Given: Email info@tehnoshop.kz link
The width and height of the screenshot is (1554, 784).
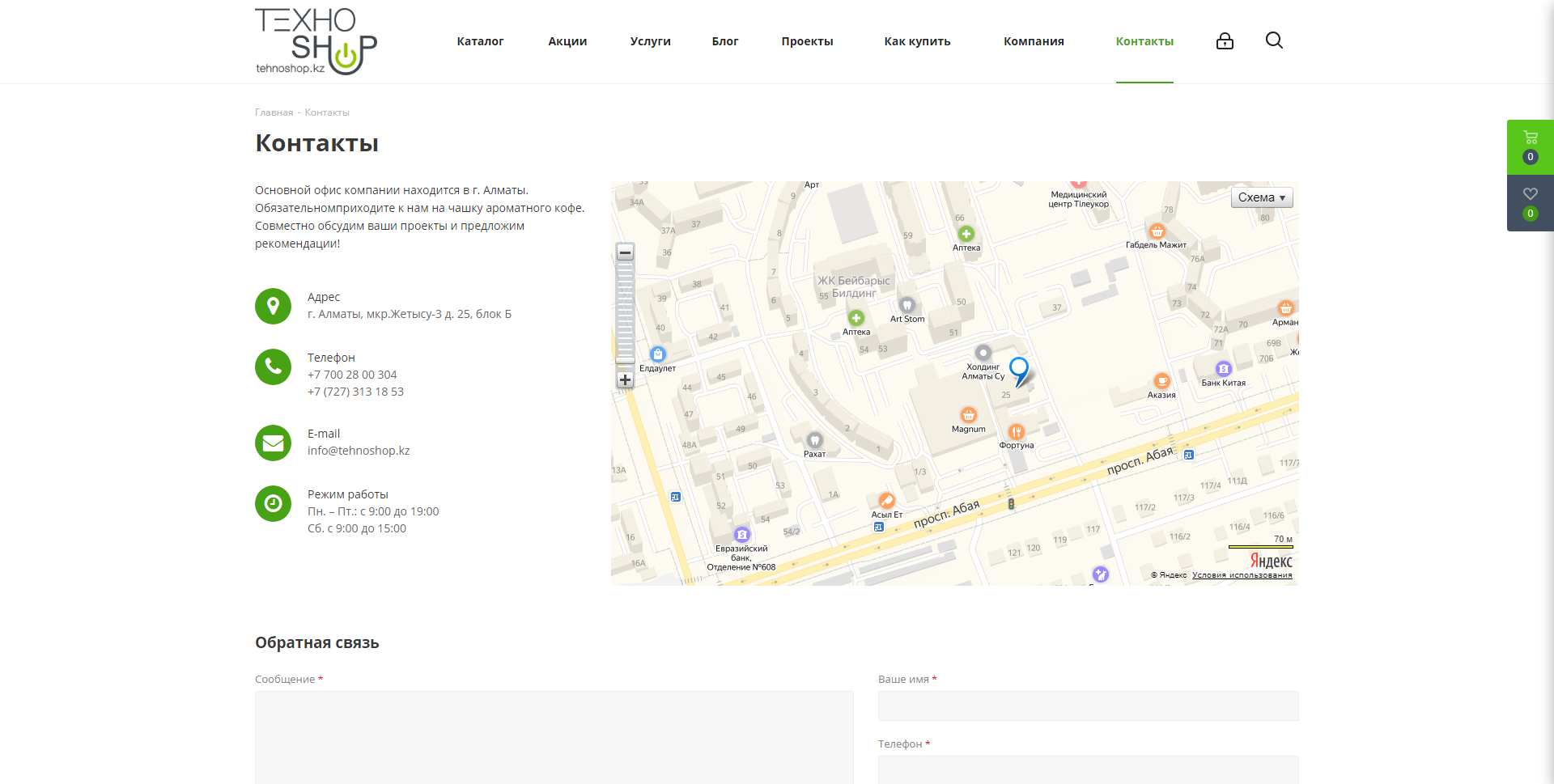Looking at the screenshot, I should (359, 451).
